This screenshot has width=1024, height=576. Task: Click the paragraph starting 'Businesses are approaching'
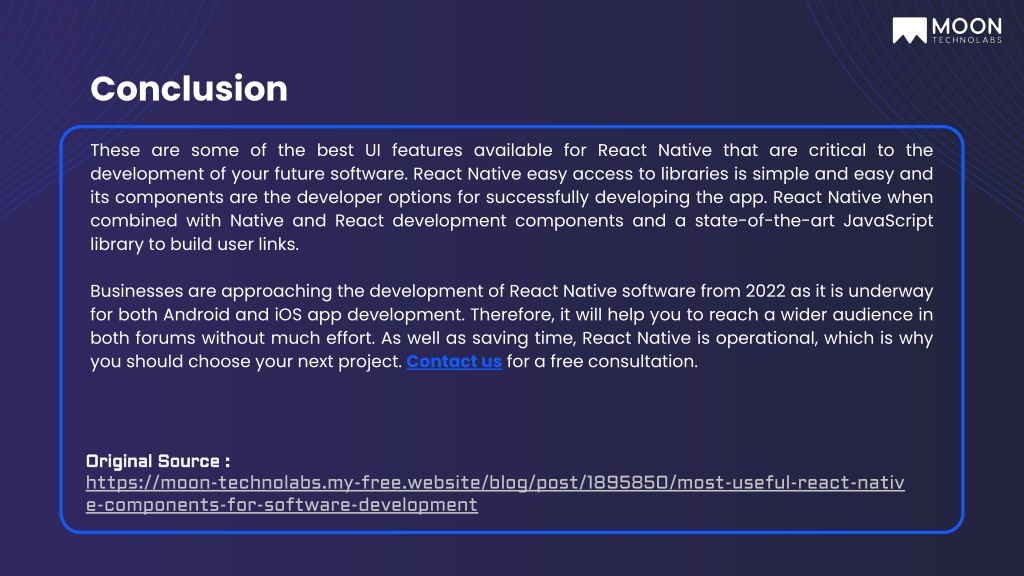511,326
